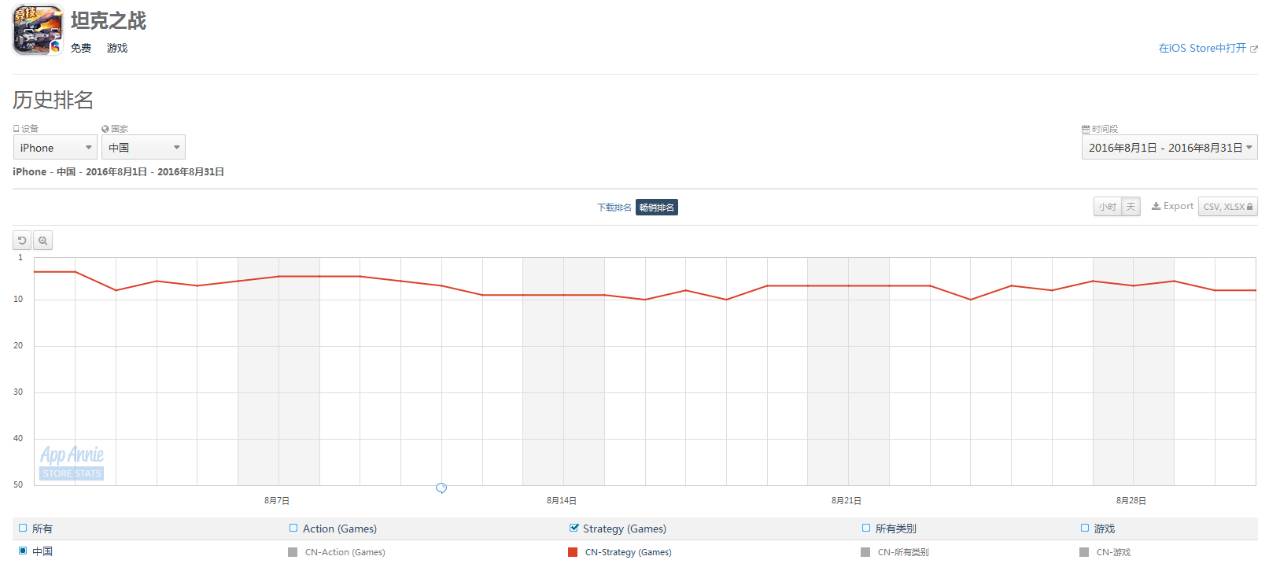Click the gray CN-游戏 legend swatch

click(x=1085, y=552)
